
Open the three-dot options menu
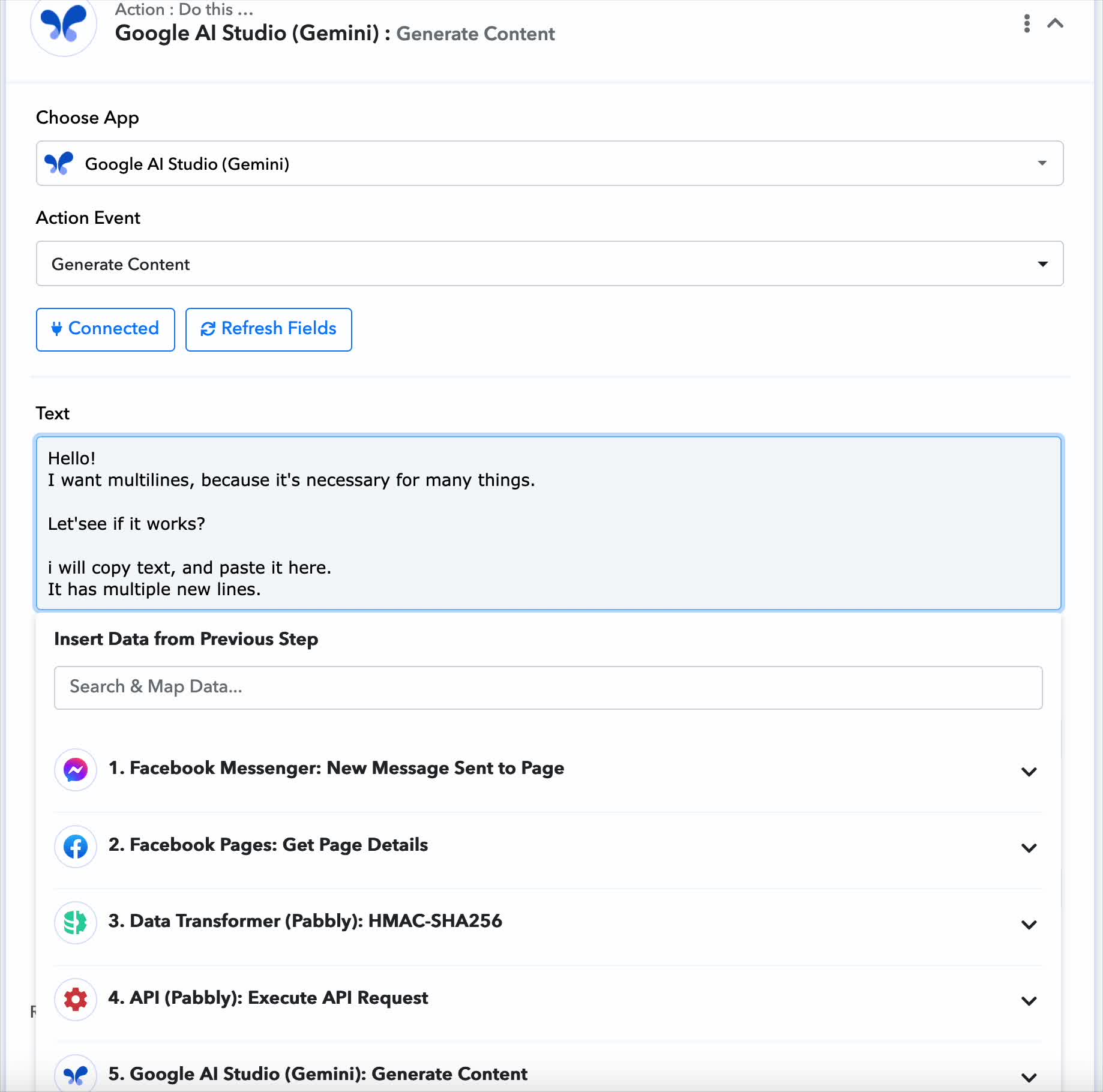(1027, 23)
